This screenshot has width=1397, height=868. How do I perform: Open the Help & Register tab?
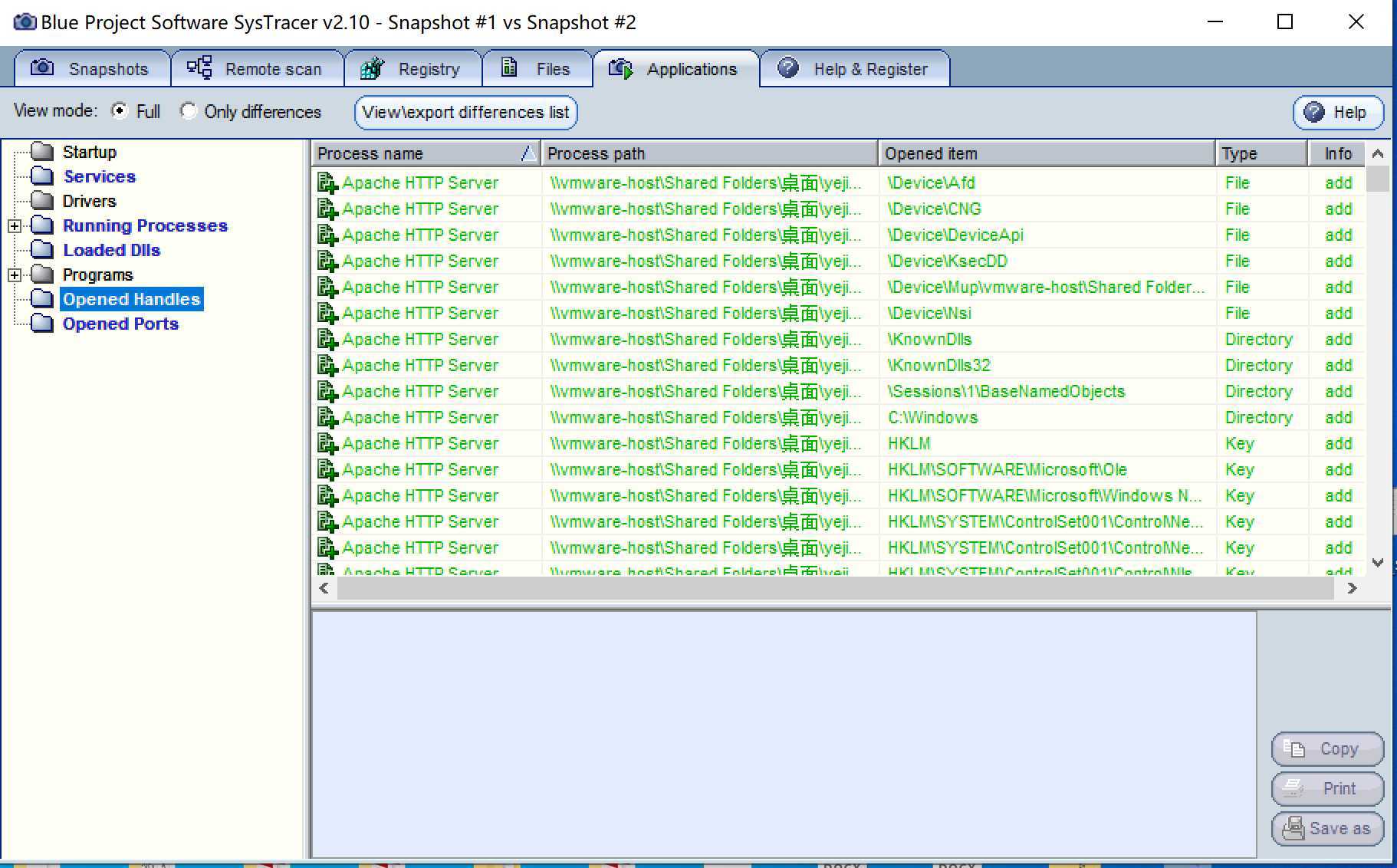coord(855,69)
